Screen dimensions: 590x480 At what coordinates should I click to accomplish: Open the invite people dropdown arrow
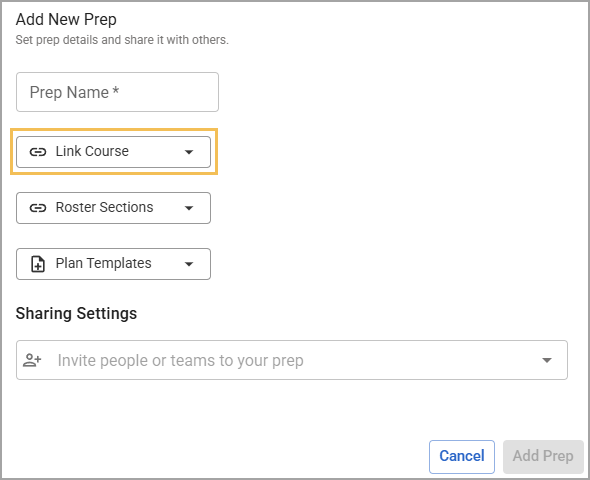coord(547,360)
